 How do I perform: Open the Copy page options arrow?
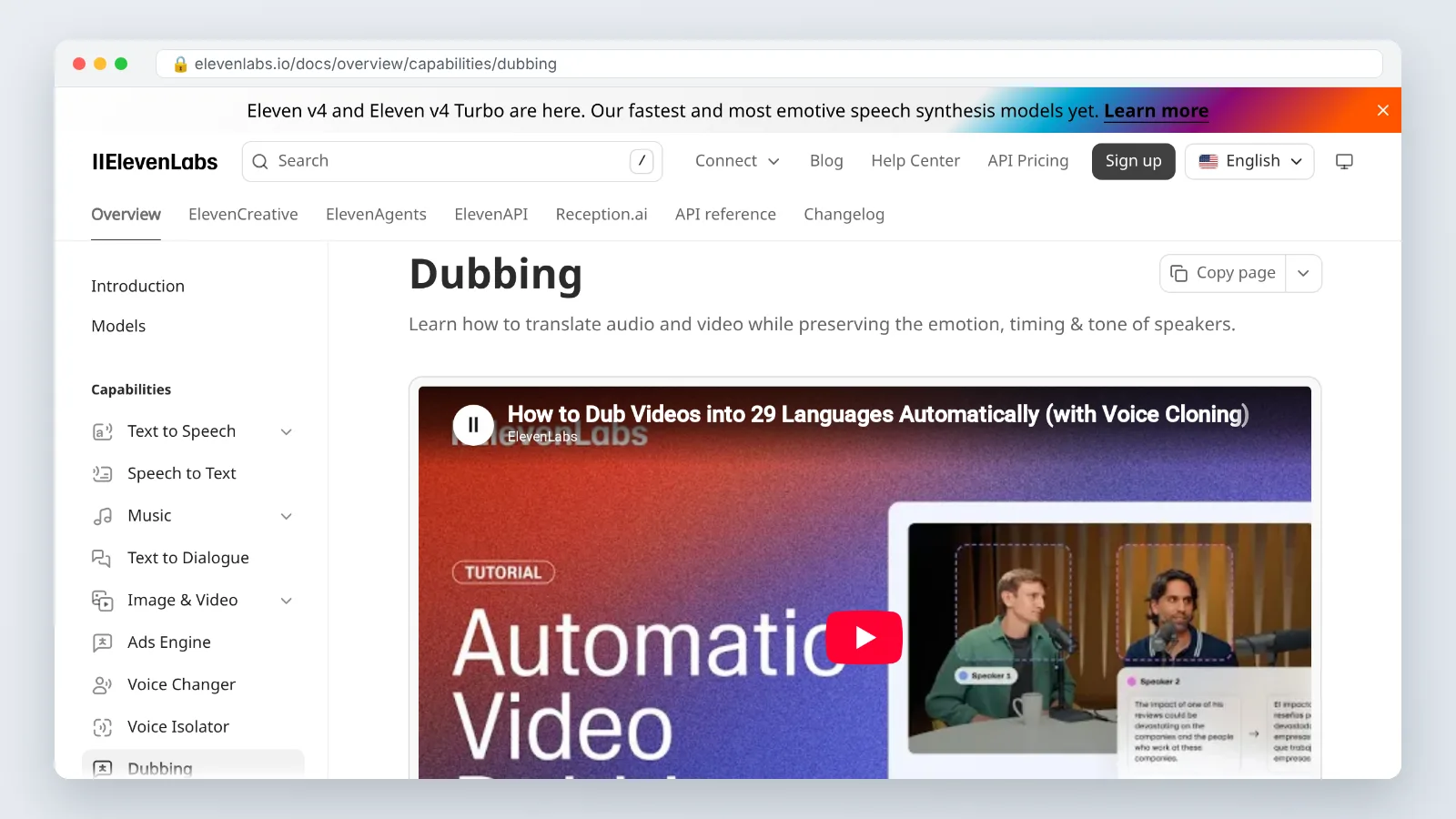(x=1303, y=273)
